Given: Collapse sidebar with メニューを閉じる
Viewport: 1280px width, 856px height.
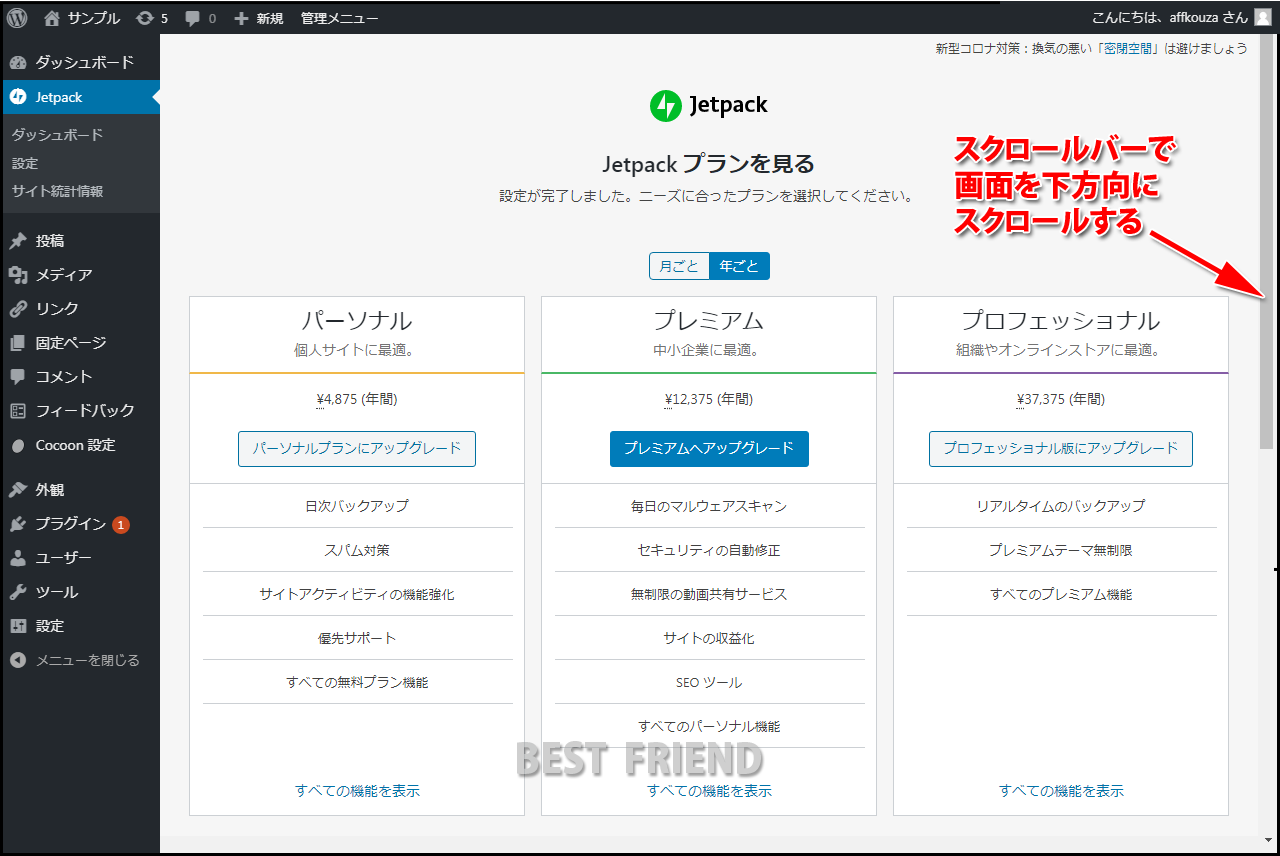Looking at the screenshot, I should 80,660.
